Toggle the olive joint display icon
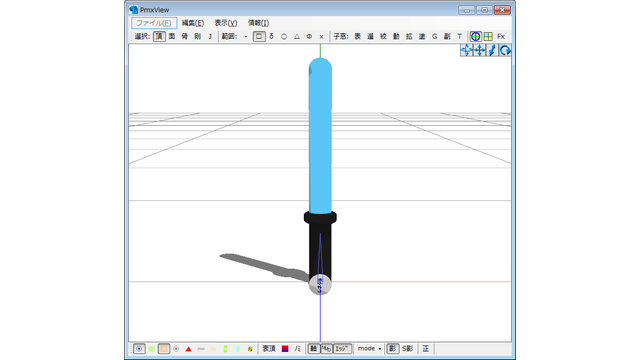 pyautogui.click(x=250, y=349)
